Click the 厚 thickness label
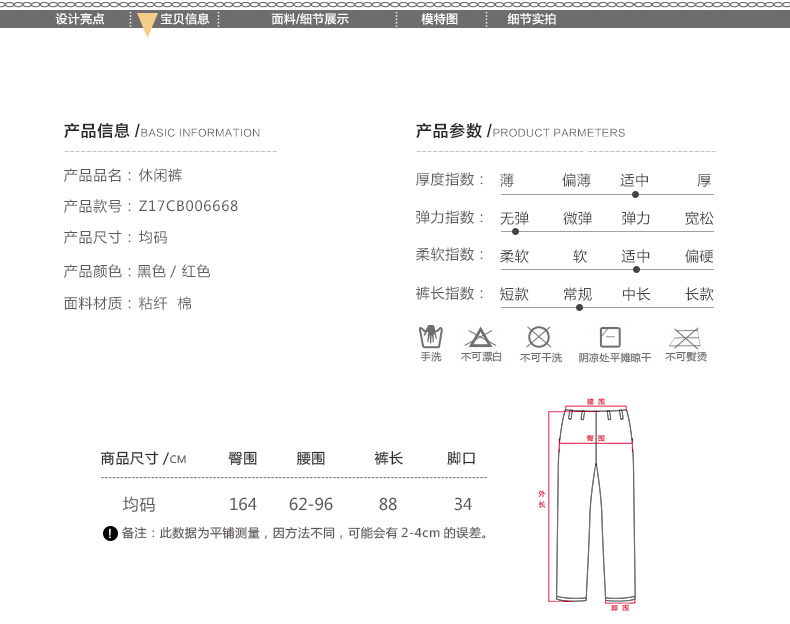Screen dimensions: 790x624 704,180
